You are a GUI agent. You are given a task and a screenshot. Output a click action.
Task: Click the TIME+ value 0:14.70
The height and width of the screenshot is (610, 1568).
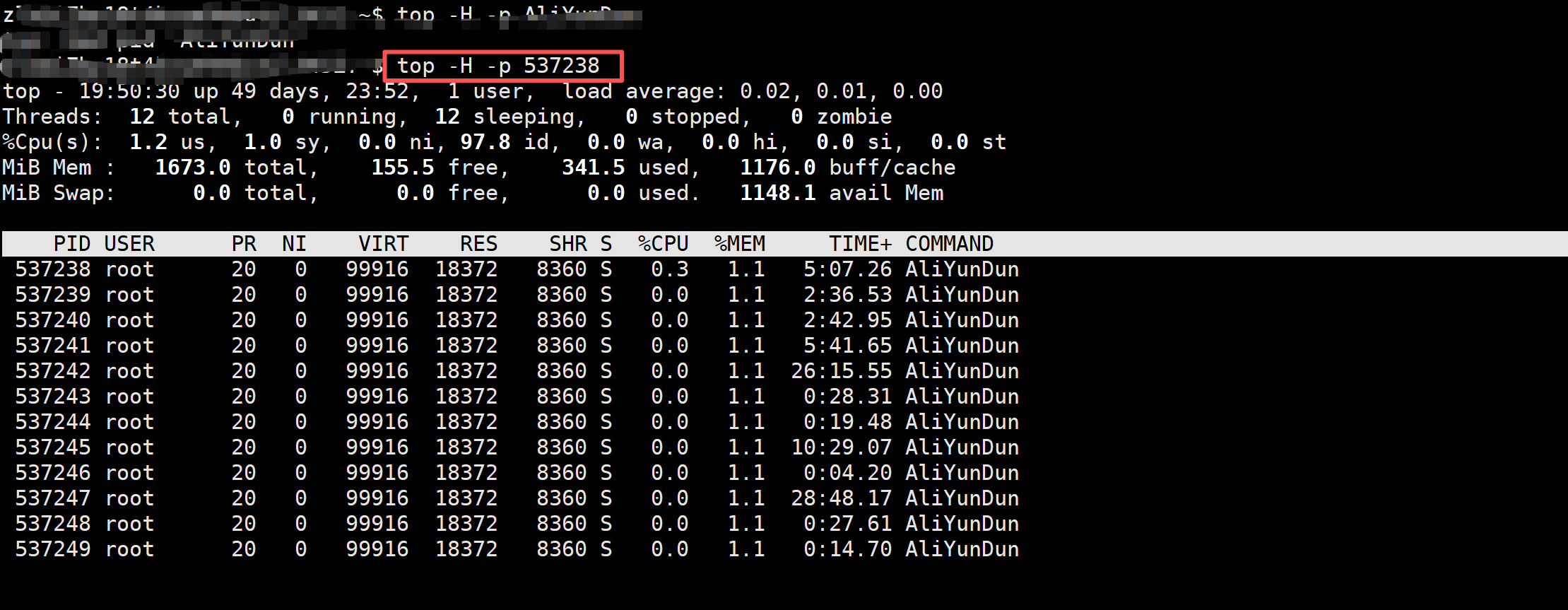click(847, 549)
